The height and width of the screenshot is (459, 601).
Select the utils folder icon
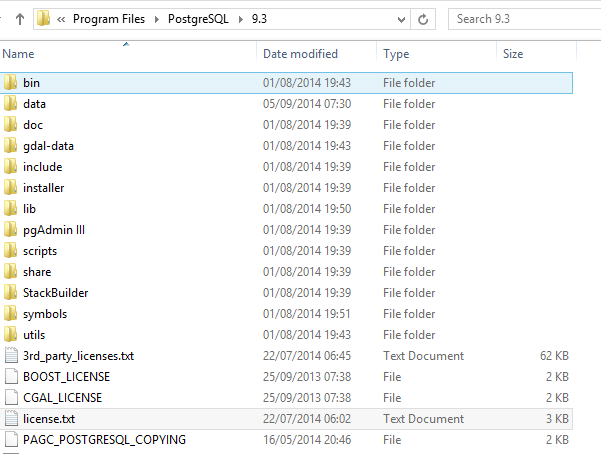11,334
